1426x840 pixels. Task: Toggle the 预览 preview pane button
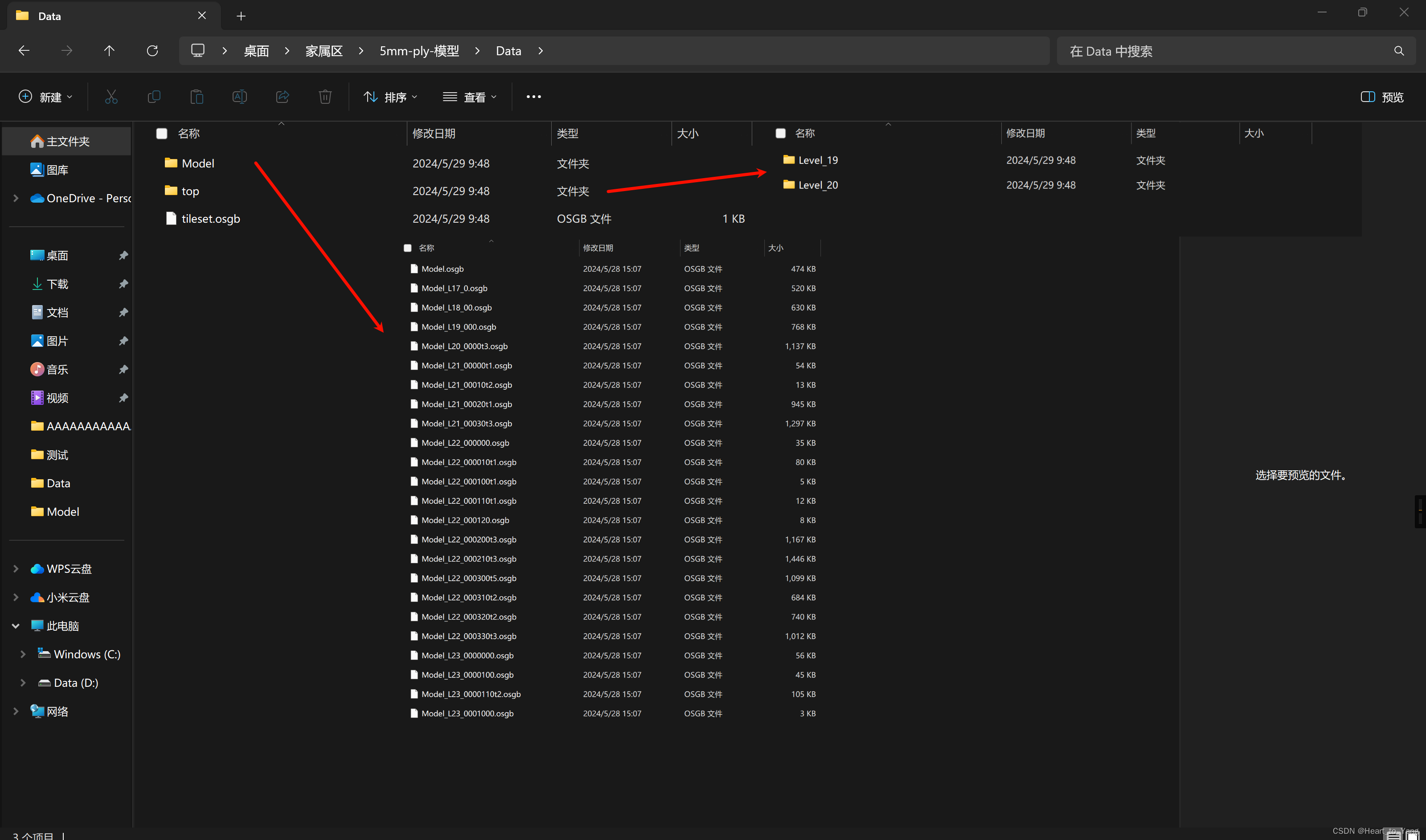point(1382,97)
